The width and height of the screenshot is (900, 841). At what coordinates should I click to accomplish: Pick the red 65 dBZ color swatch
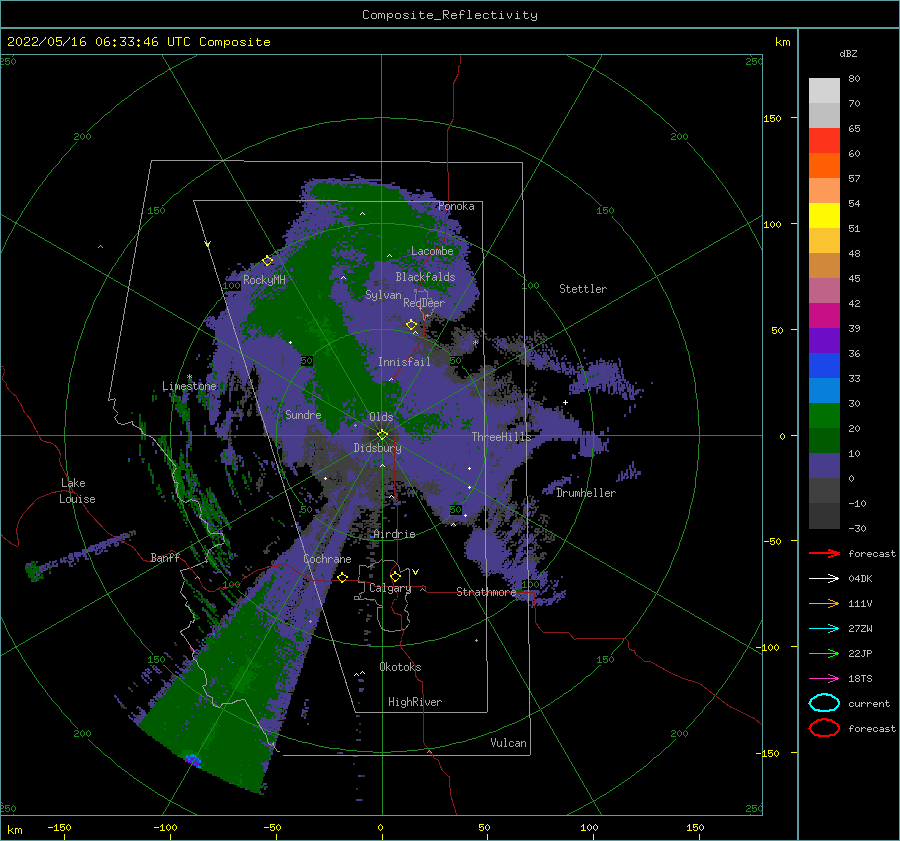pos(824,140)
